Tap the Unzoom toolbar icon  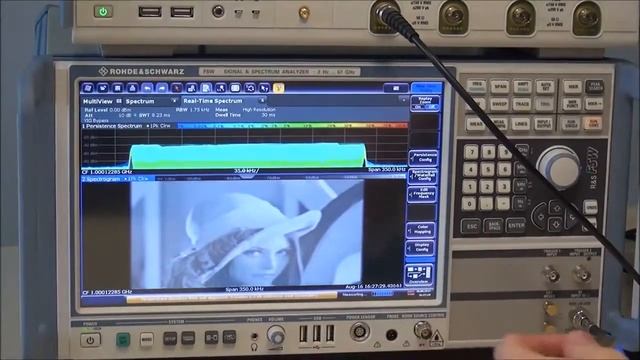click(x=220, y=88)
